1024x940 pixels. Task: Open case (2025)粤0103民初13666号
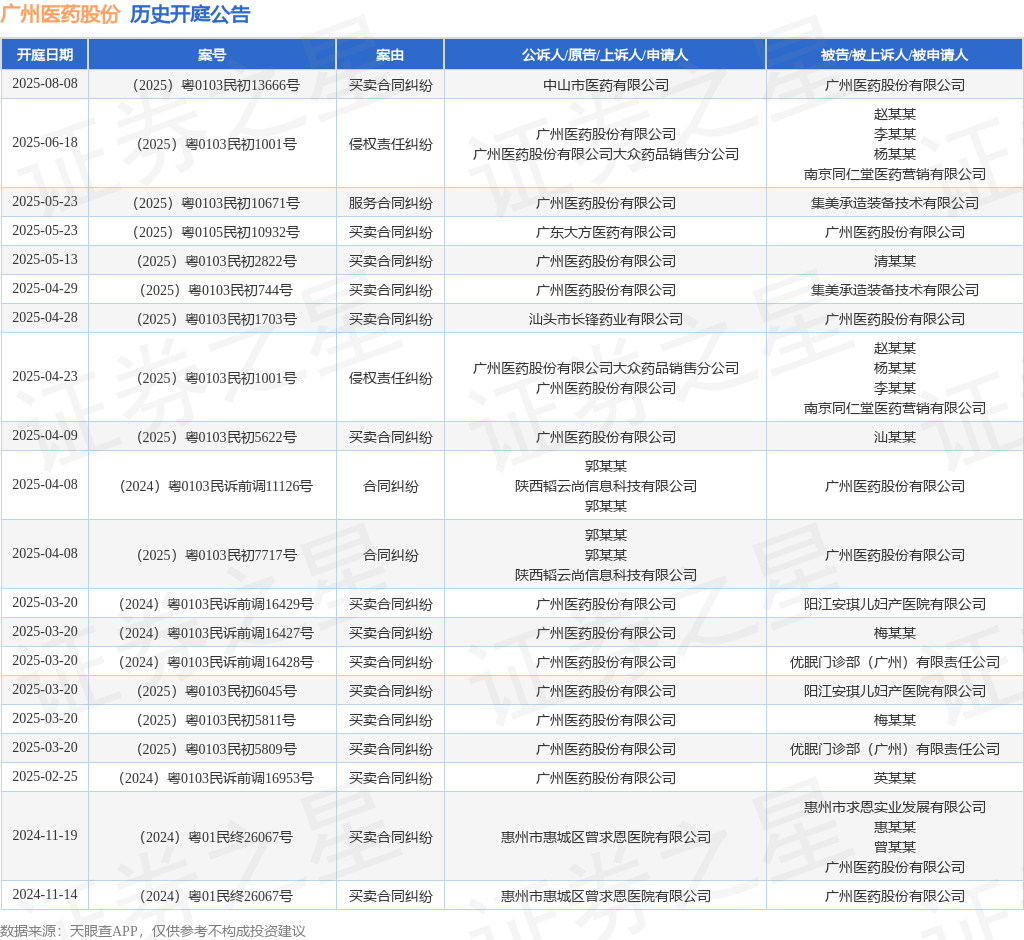[212, 85]
